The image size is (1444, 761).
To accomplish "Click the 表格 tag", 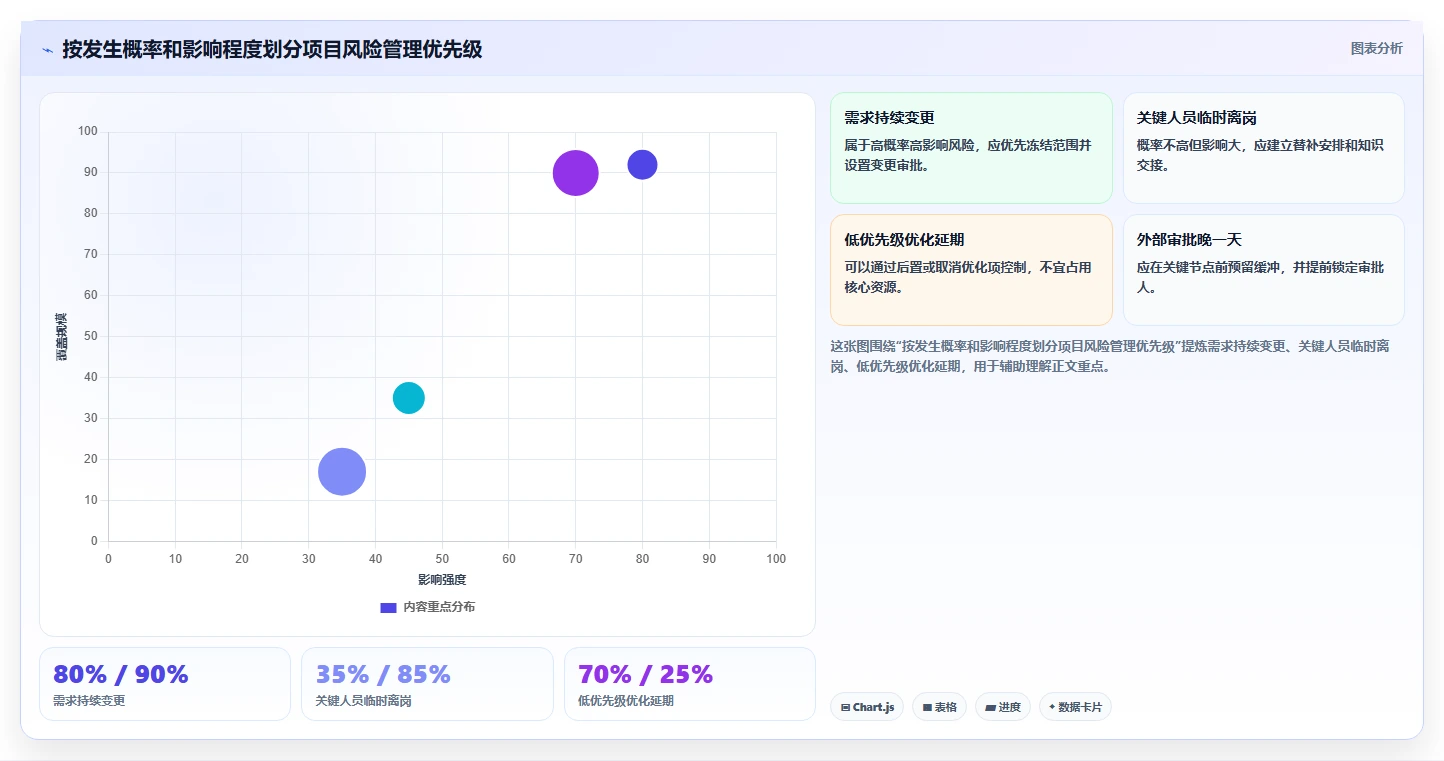I will [x=939, y=707].
